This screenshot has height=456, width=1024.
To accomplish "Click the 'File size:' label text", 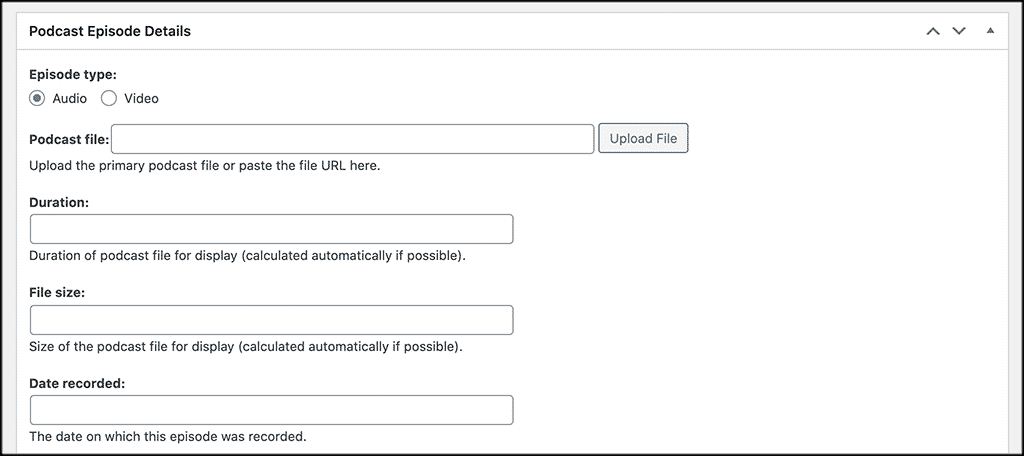I will pos(57,293).
